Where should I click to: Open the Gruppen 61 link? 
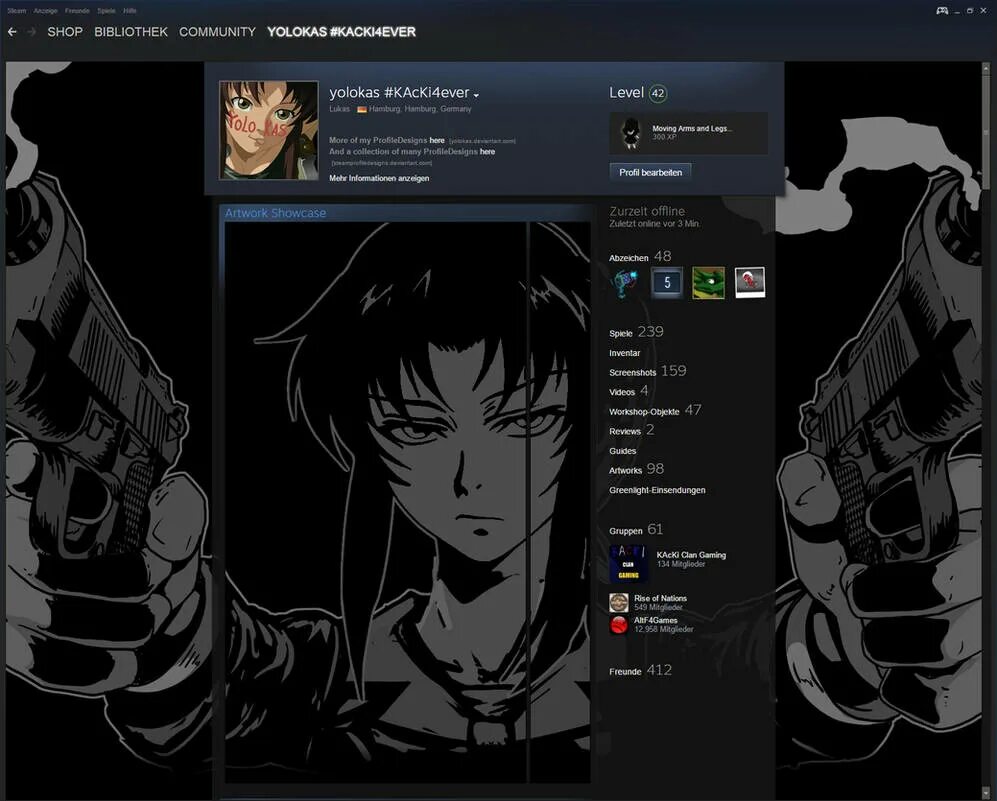(636, 530)
